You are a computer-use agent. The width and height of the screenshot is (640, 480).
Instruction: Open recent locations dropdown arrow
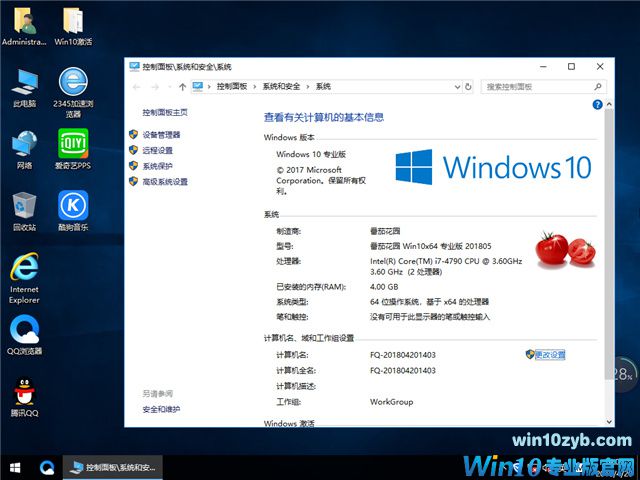tap(170, 87)
